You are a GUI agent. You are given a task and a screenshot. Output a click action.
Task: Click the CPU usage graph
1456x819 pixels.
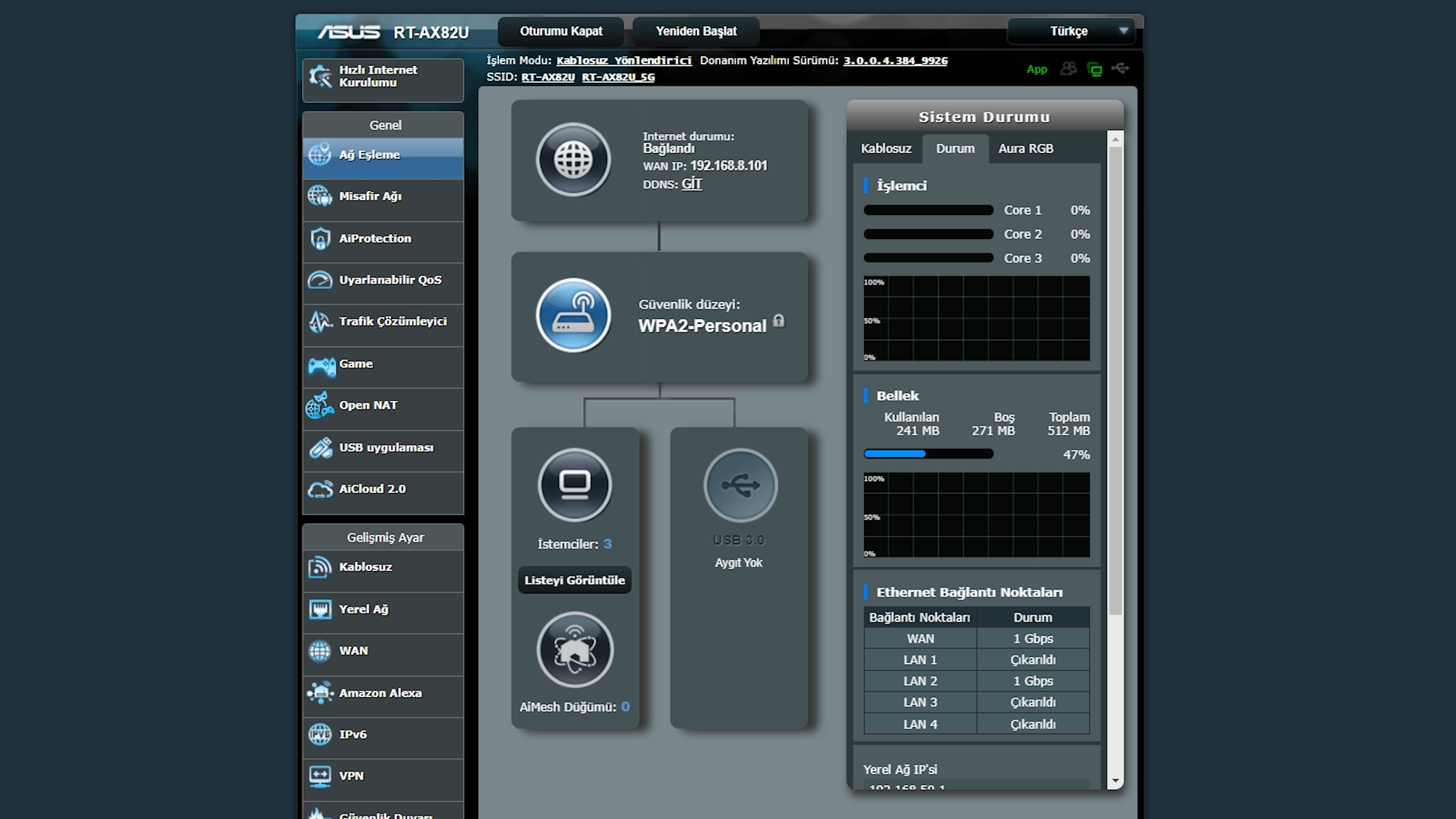[976, 319]
